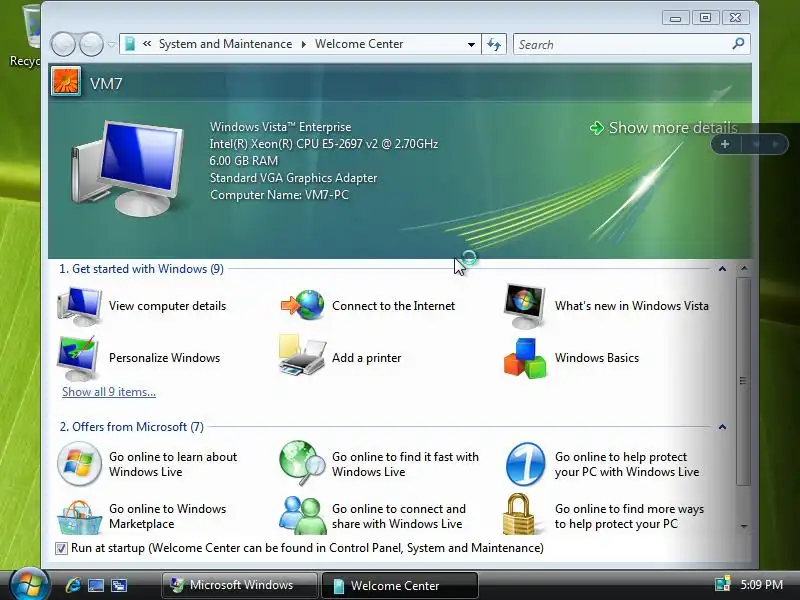The image size is (800, 600).
Task: Click the arrow after System and Maintenance breadcrumb
Action: click(304, 44)
